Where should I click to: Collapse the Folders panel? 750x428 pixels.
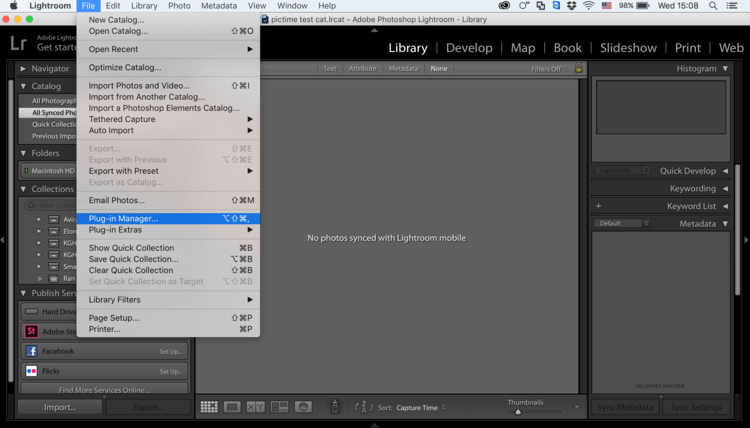(x=23, y=153)
